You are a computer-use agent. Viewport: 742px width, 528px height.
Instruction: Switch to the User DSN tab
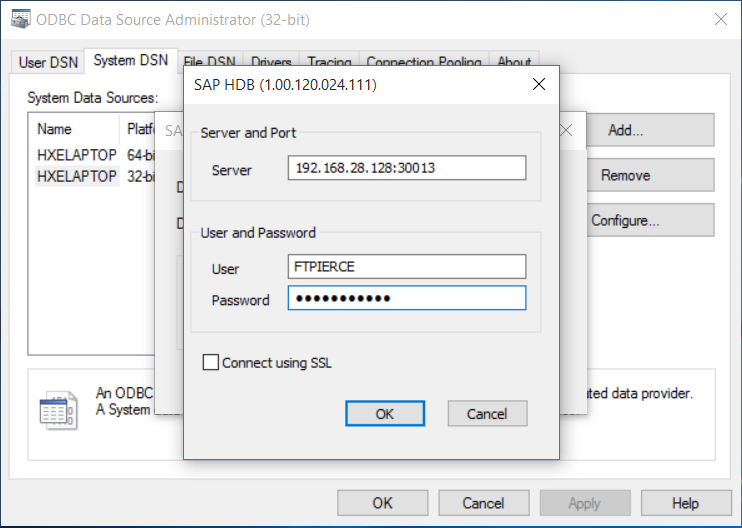pyautogui.click(x=48, y=62)
